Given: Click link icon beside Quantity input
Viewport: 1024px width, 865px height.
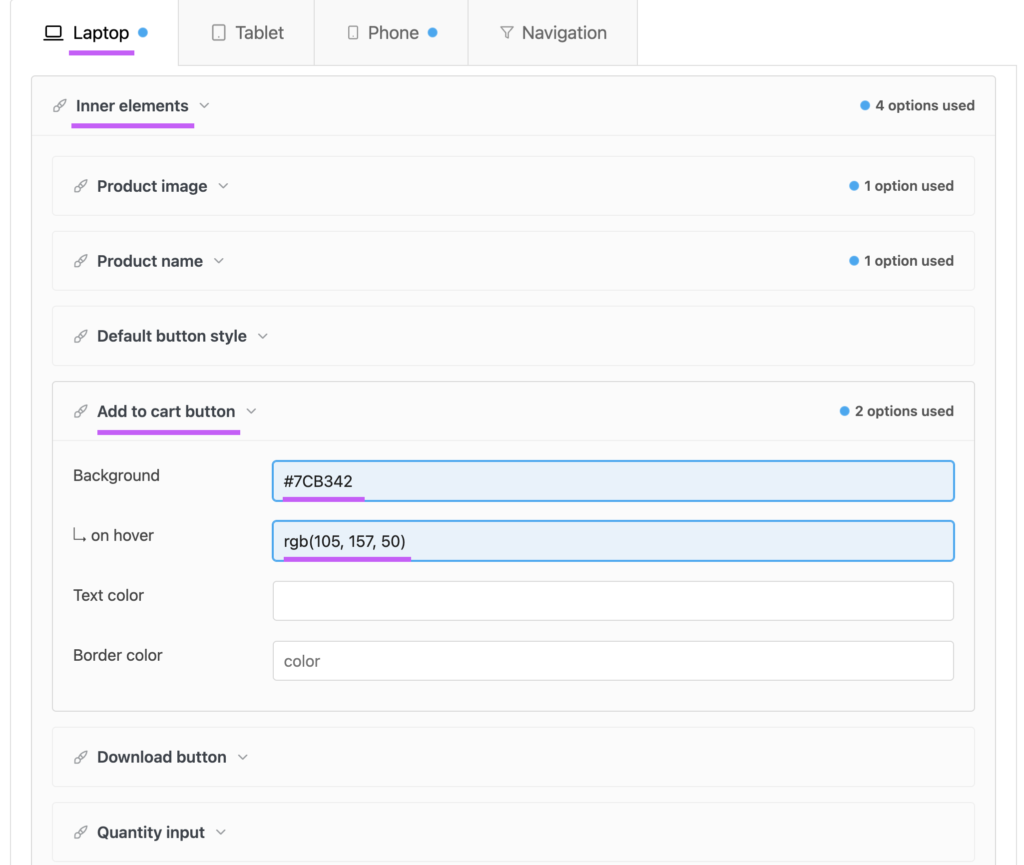Looking at the screenshot, I should (80, 832).
